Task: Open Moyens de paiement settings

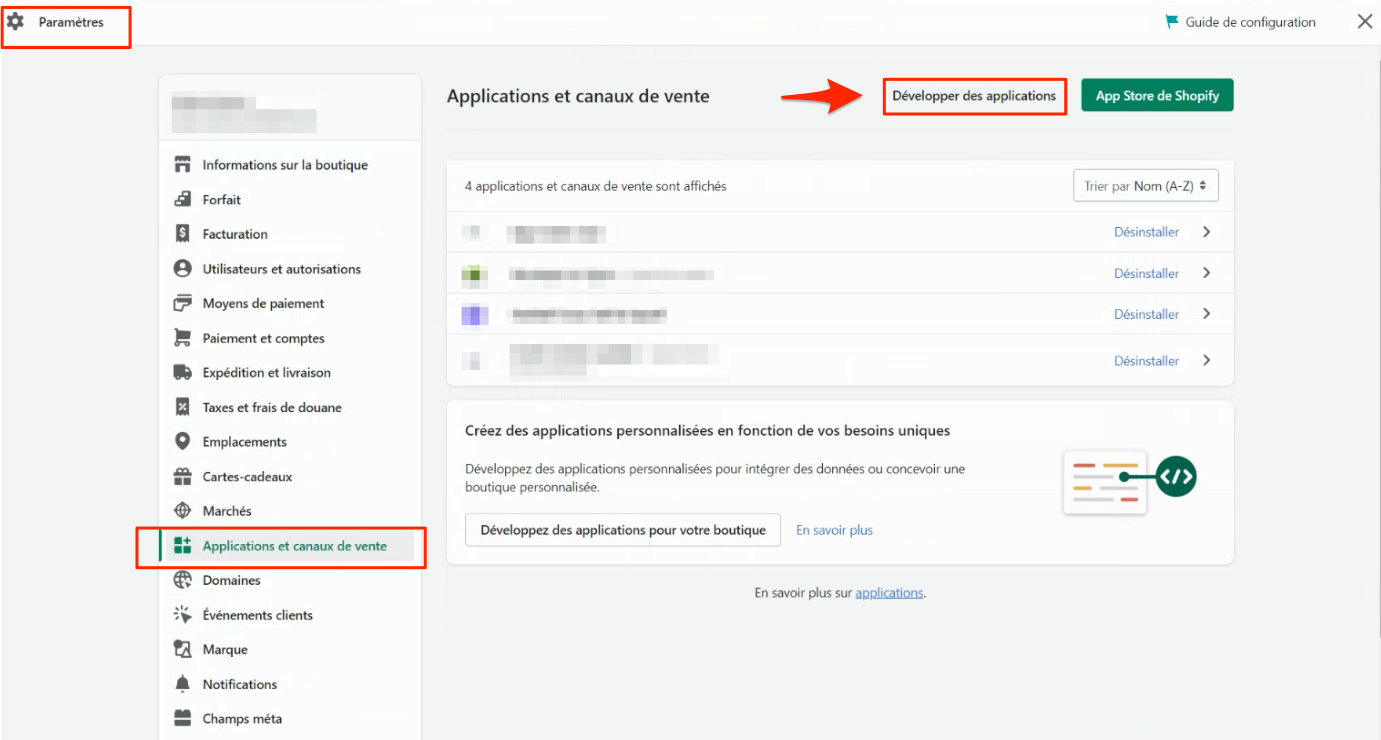Action: [263, 303]
